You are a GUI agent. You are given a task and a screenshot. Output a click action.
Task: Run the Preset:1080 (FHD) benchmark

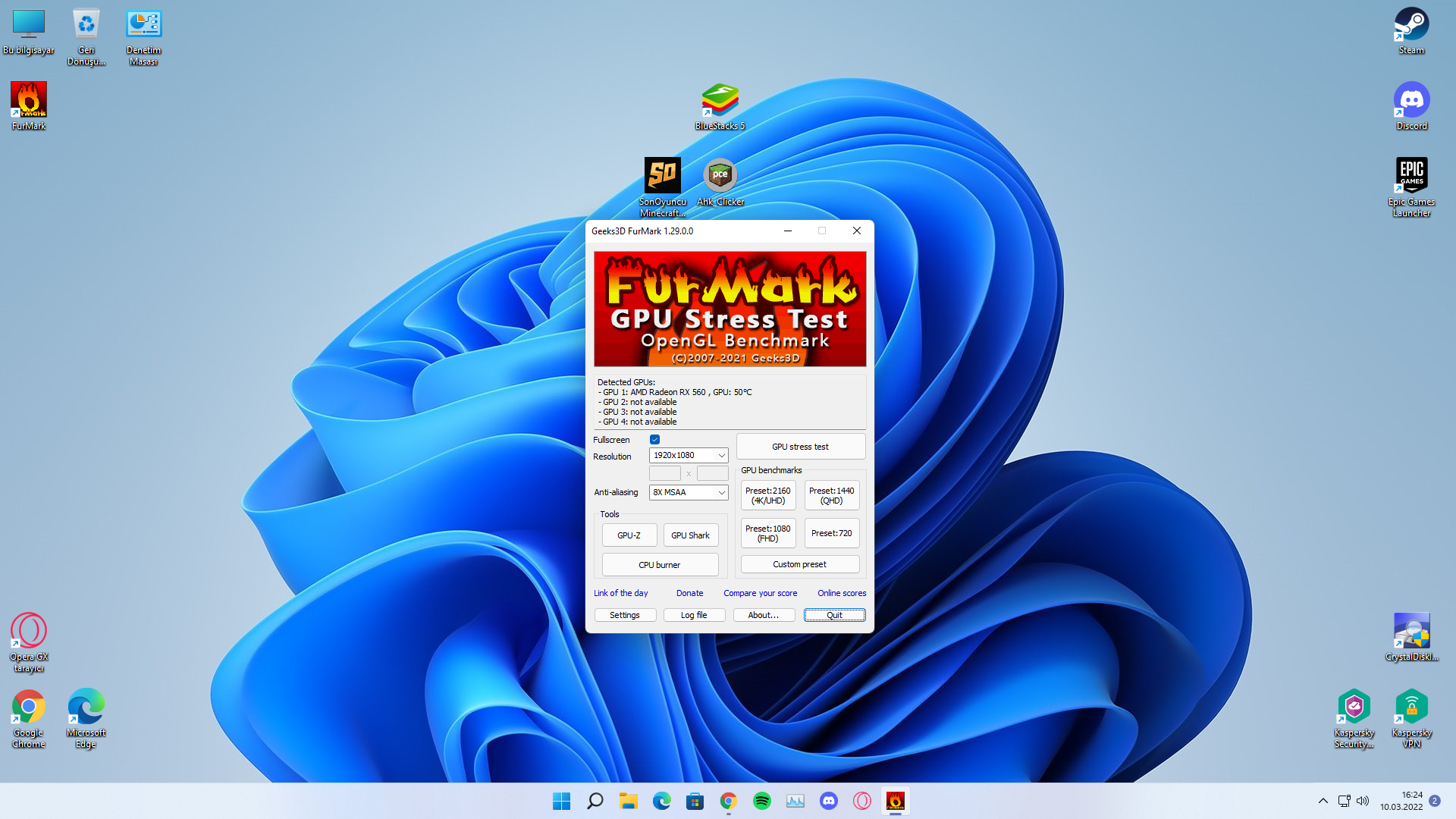767,533
